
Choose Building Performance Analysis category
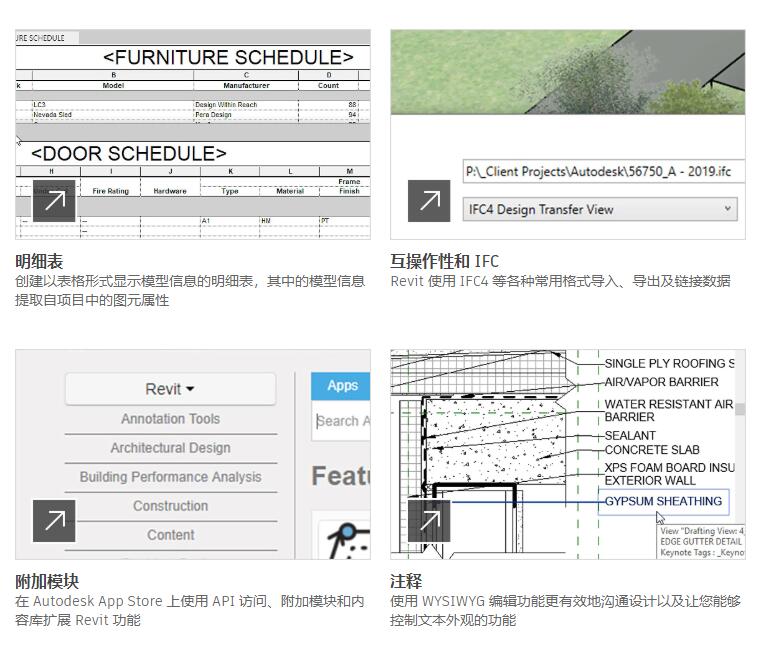pos(170,477)
